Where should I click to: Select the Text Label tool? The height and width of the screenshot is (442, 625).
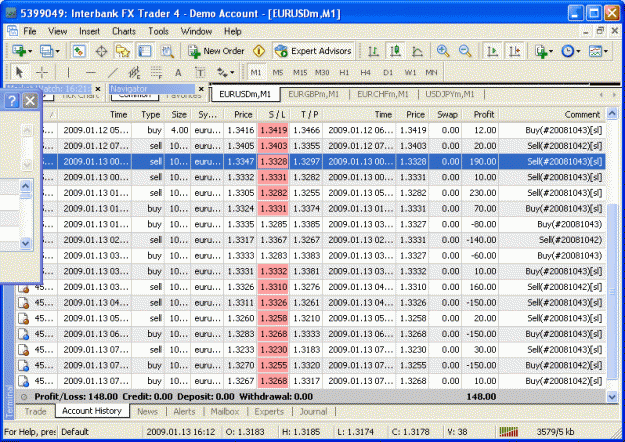point(200,73)
